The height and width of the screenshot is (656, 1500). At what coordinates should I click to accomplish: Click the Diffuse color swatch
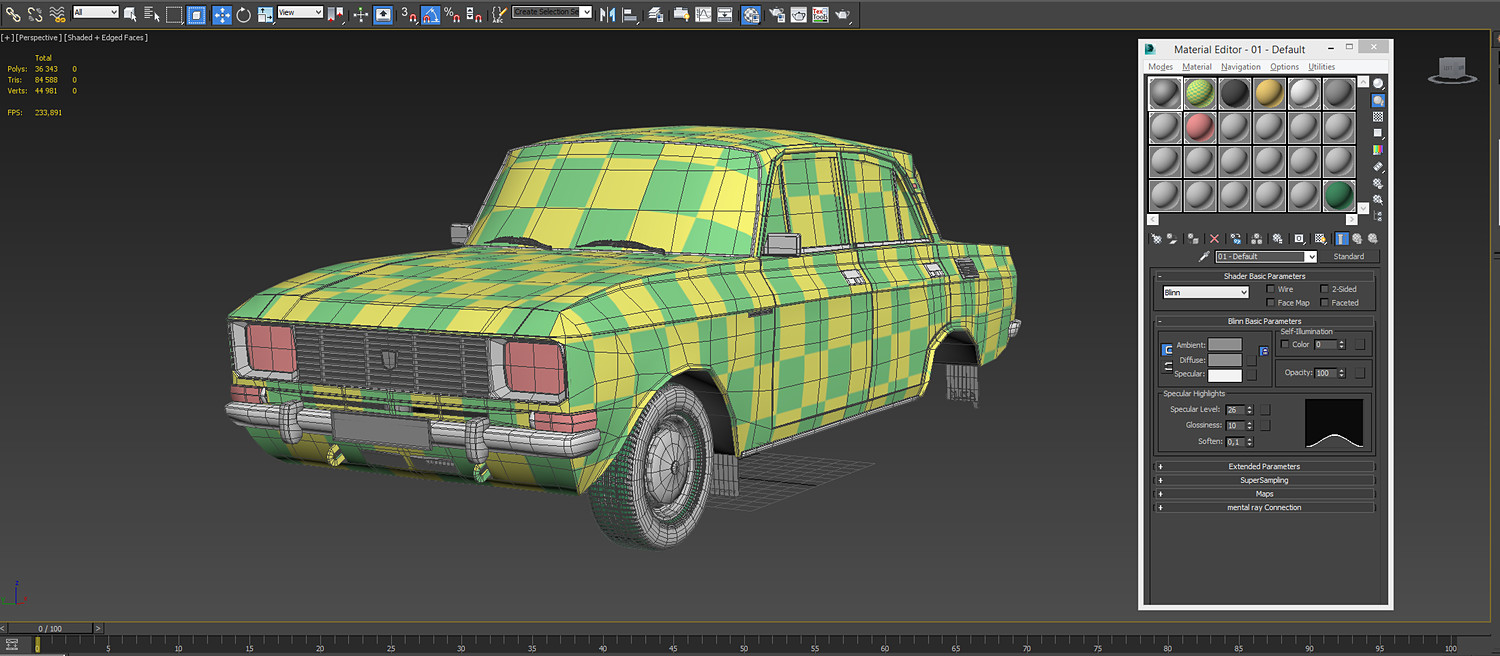(x=1227, y=359)
